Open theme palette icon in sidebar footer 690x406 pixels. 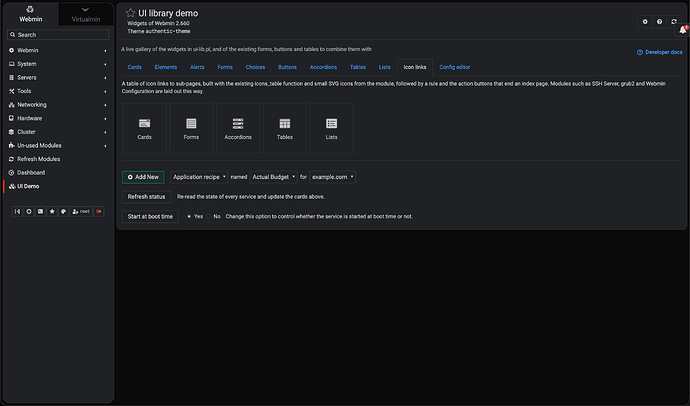coord(63,212)
